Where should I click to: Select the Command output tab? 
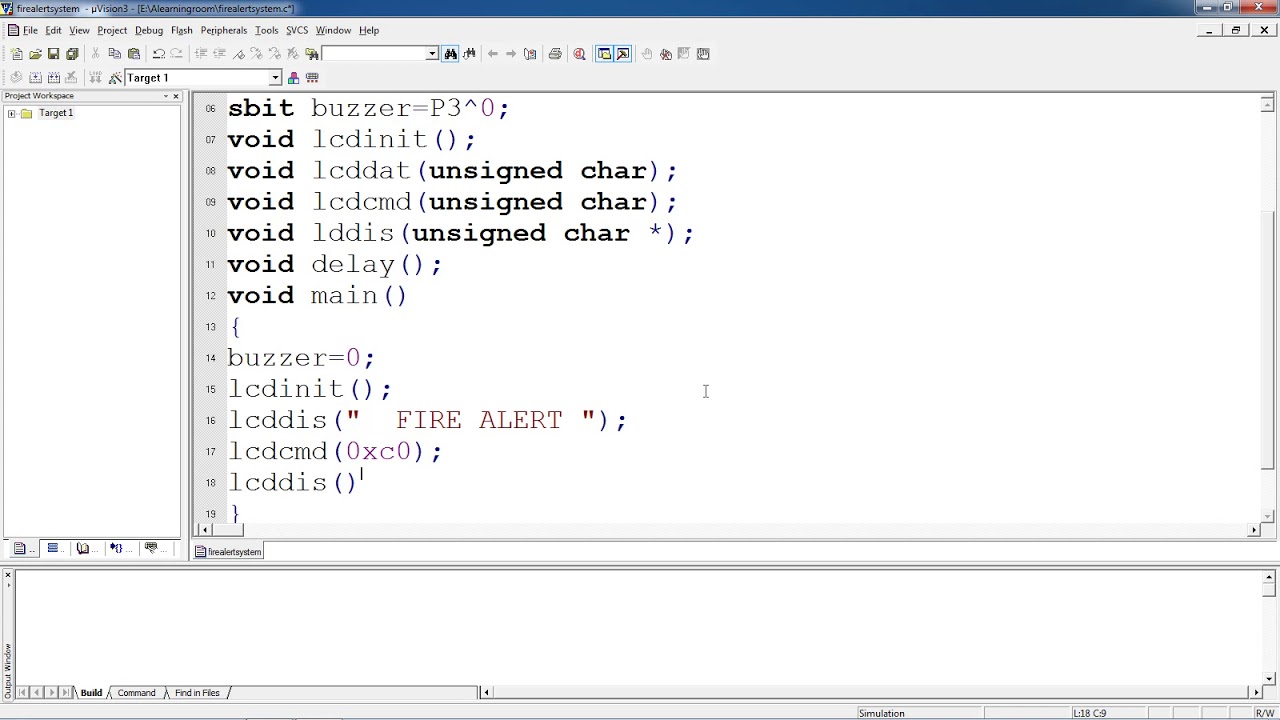136,693
